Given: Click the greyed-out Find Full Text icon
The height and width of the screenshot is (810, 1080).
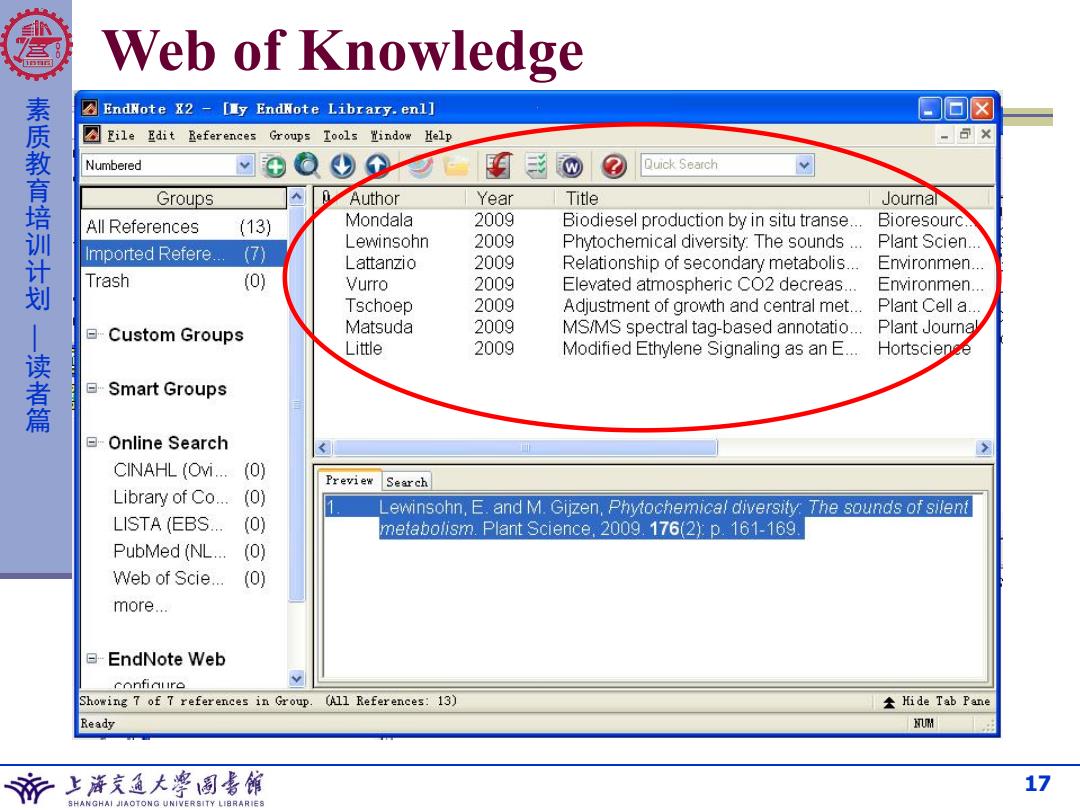Looking at the screenshot, I should (x=420, y=165).
